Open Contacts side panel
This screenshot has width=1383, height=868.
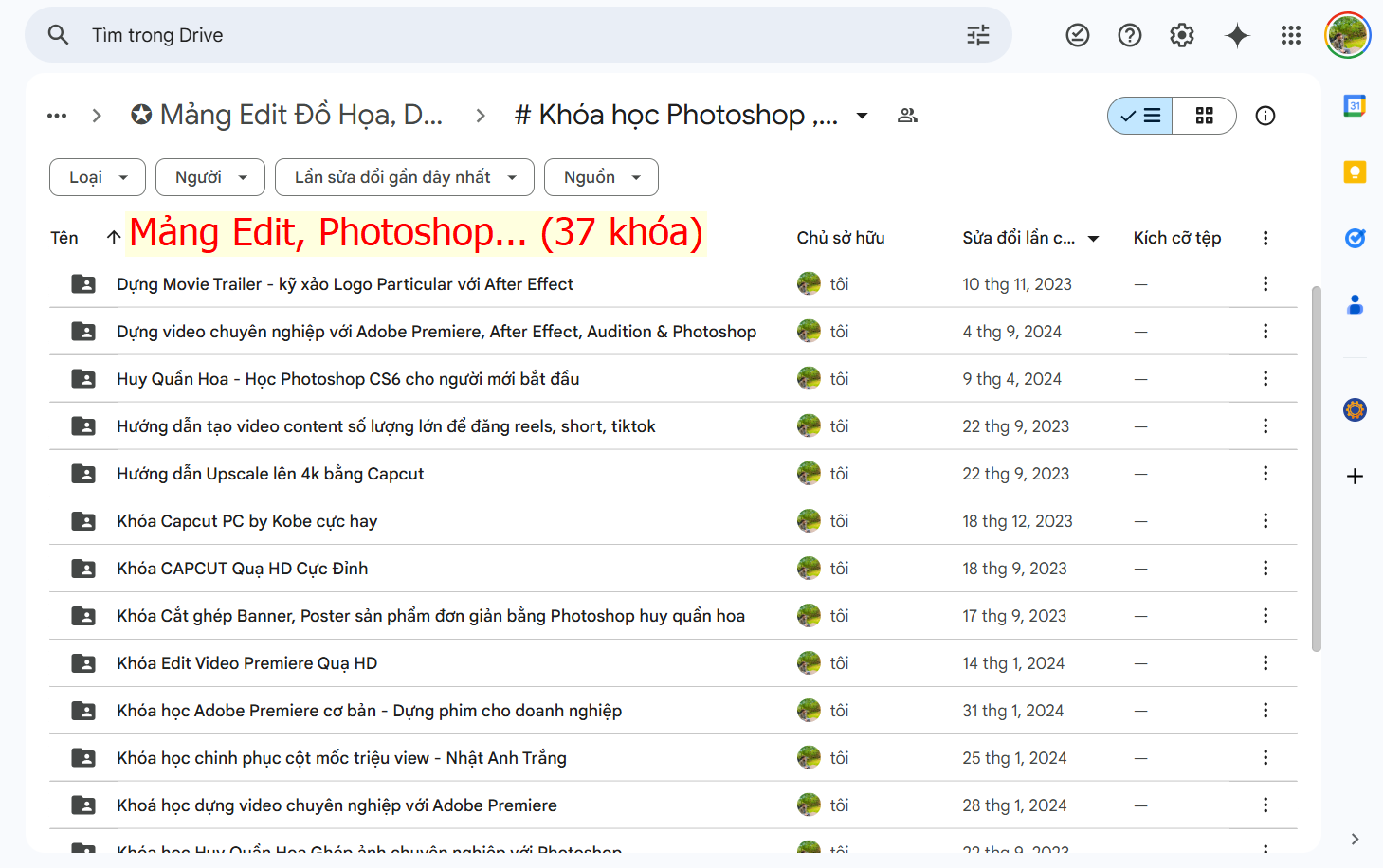click(1355, 304)
